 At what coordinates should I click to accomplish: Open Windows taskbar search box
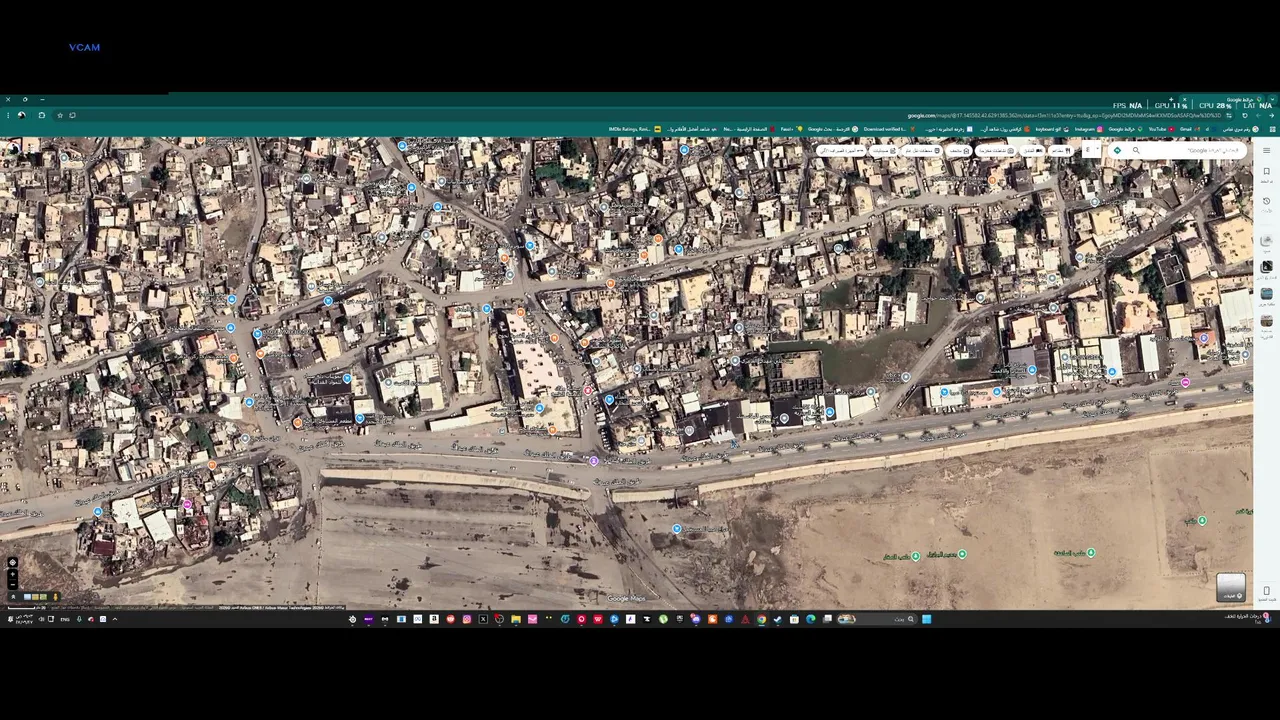(x=877, y=619)
